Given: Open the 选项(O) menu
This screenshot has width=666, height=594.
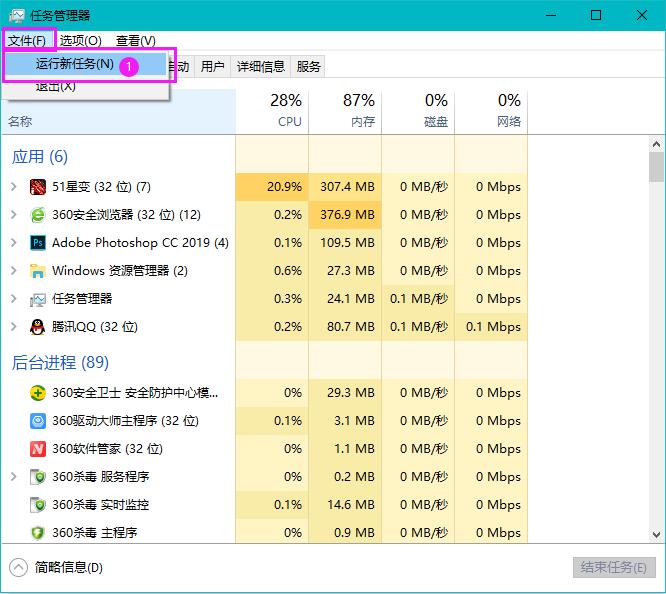Looking at the screenshot, I should (81, 41).
